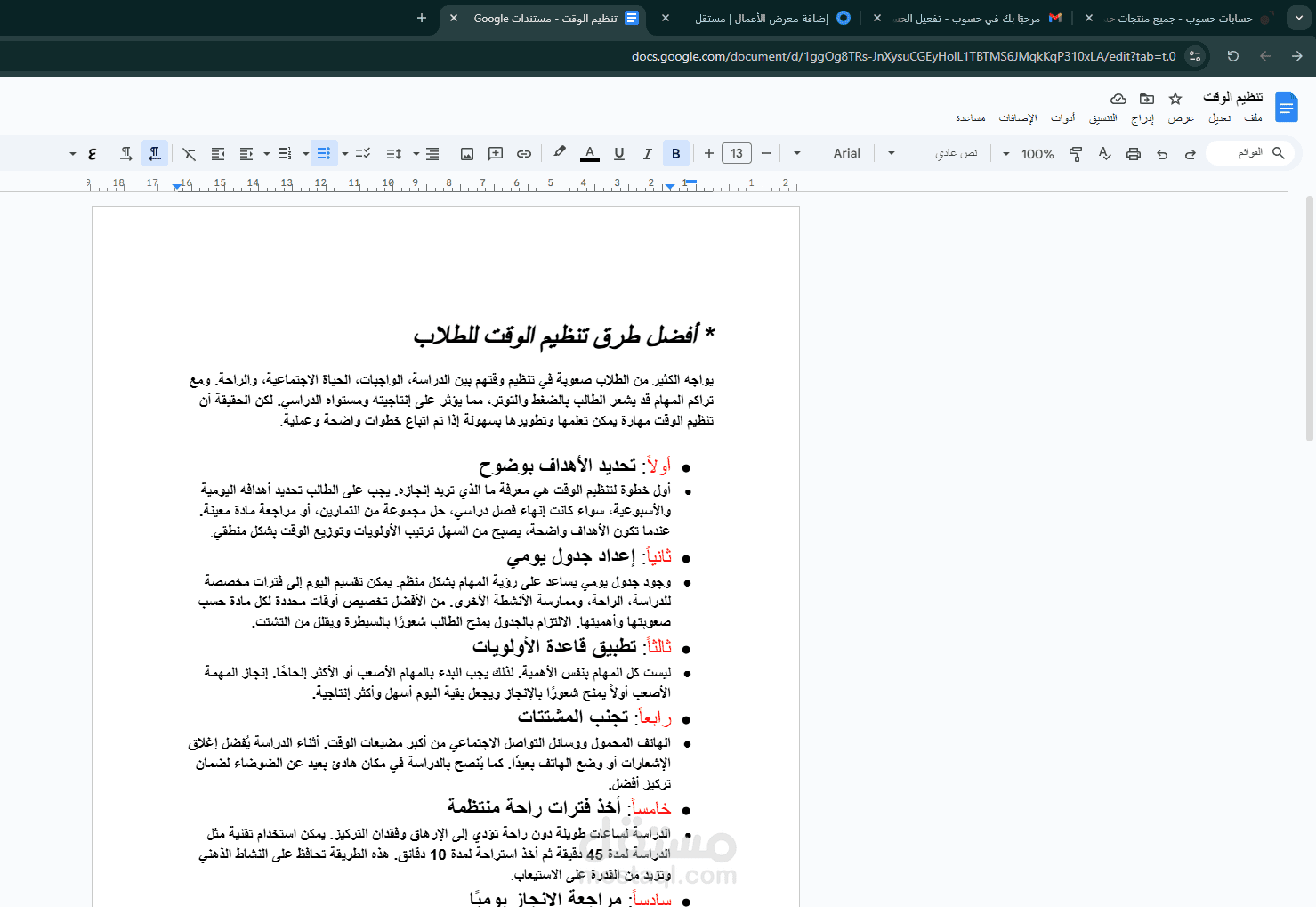1316x907 pixels.
Task: Click the text color A icon
Action: click(590, 154)
